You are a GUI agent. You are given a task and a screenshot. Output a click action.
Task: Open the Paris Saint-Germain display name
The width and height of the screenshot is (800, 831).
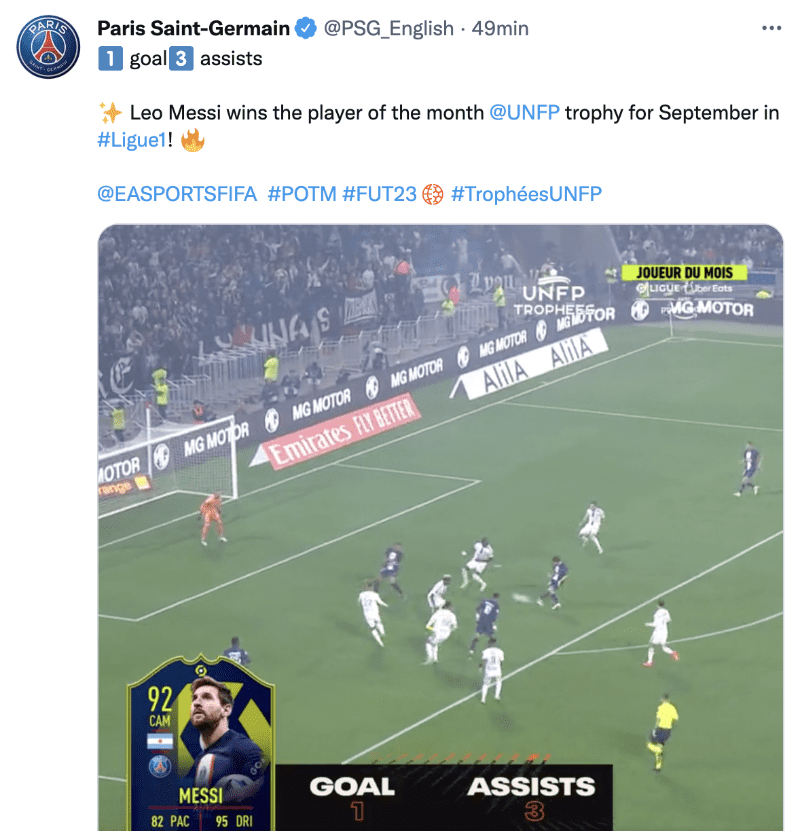pos(193,28)
